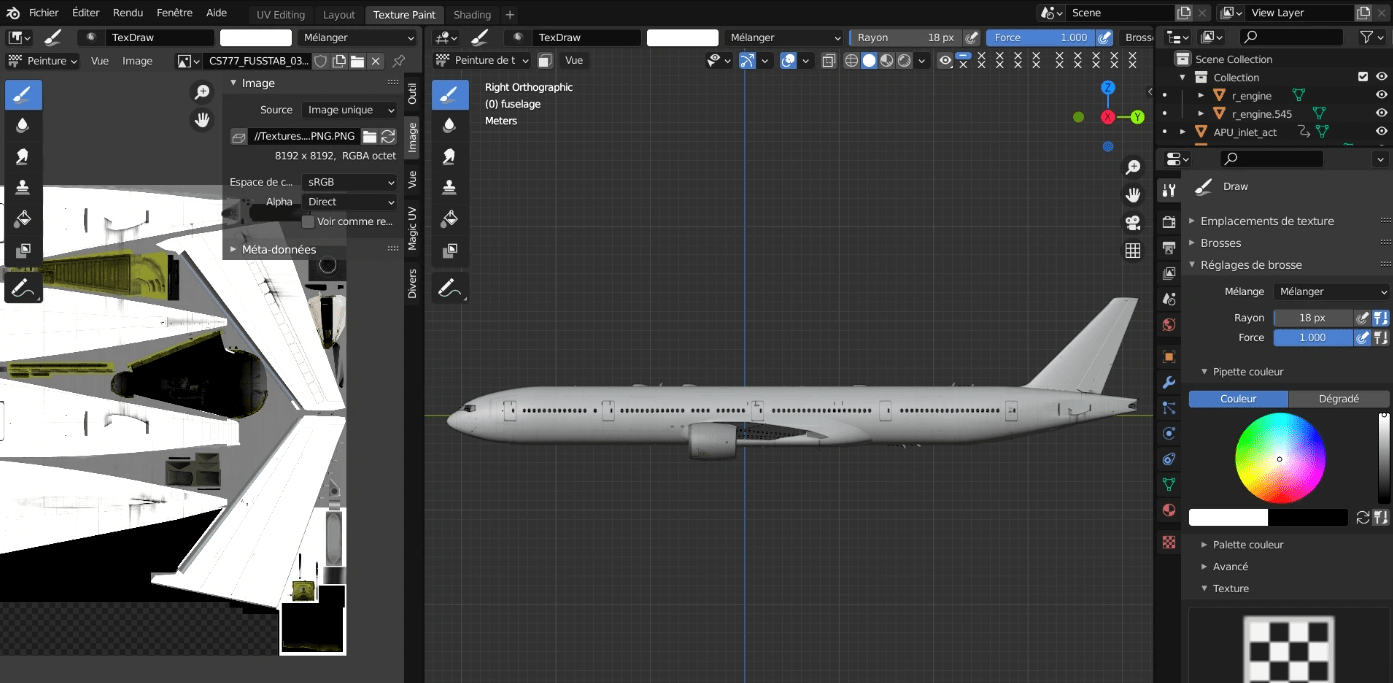Hide the r_engine object in outliner
This screenshot has height=683, width=1393.
tap(1381, 96)
